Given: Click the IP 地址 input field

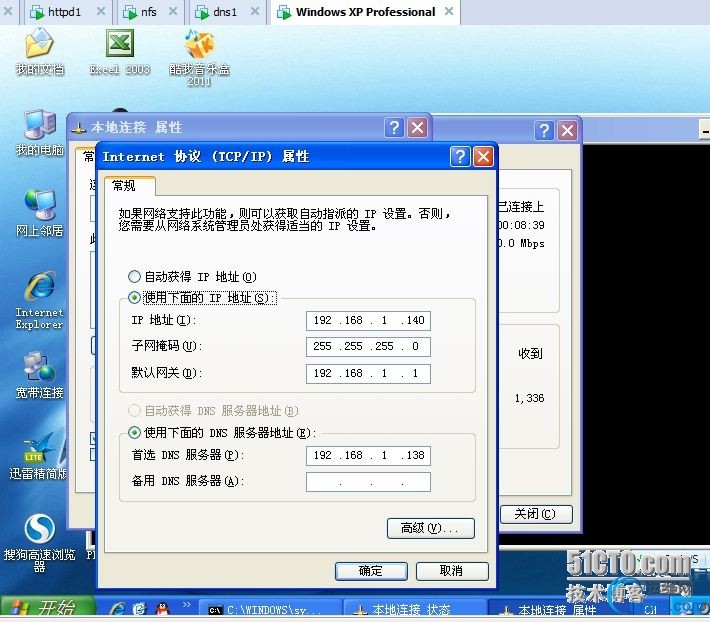Looking at the screenshot, I should coord(368,321).
